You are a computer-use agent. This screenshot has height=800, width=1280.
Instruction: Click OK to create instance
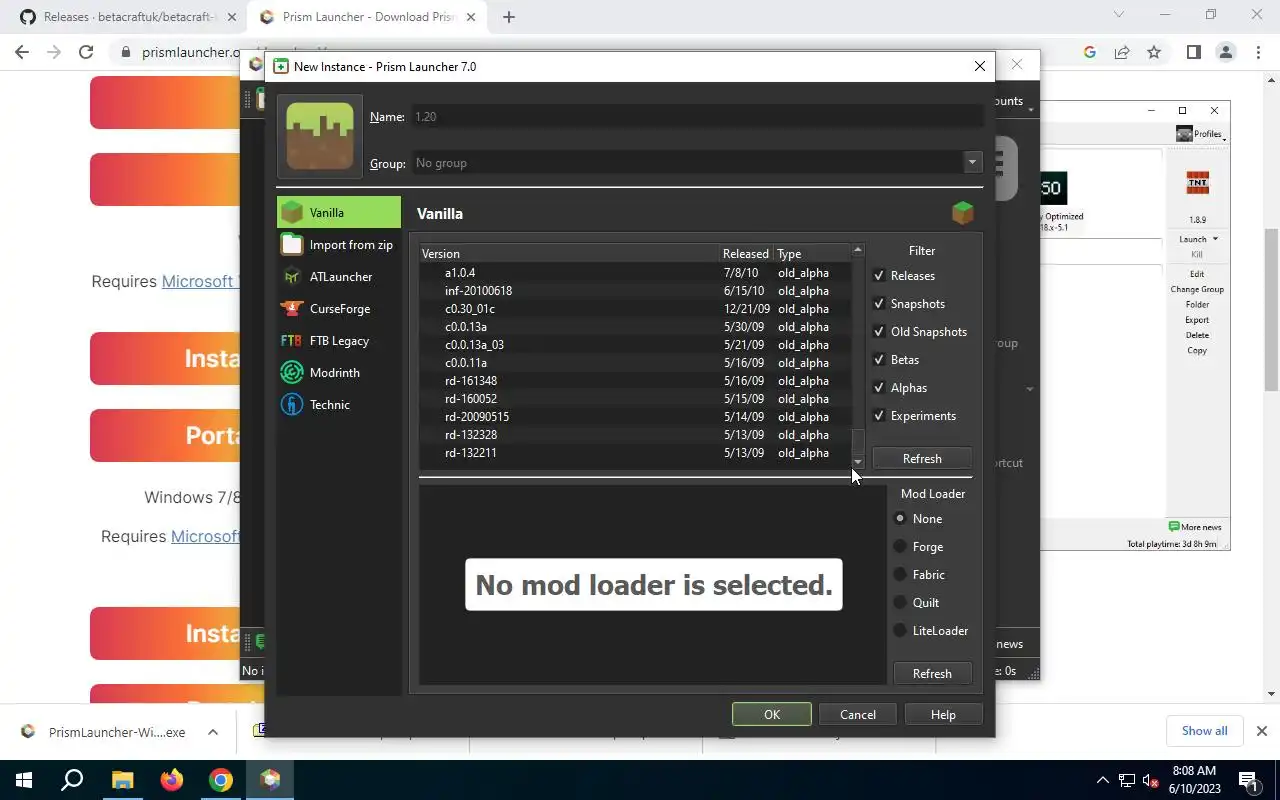click(771, 714)
